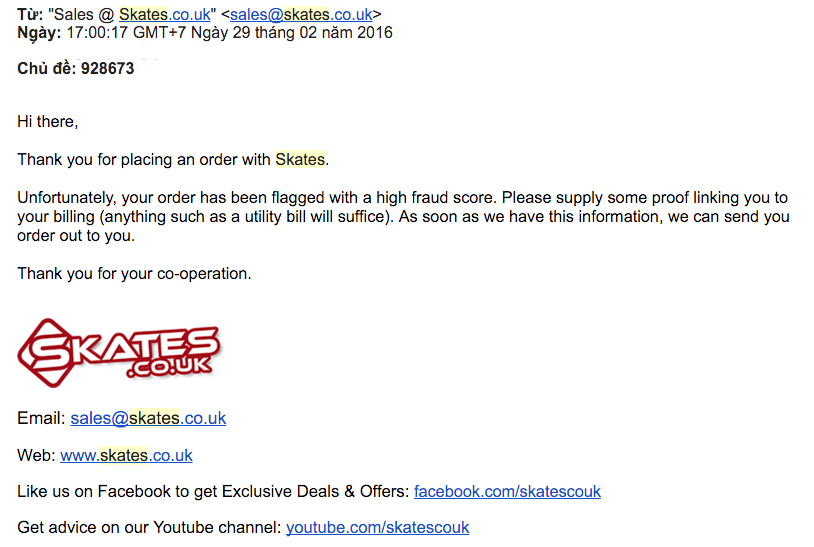The height and width of the screenshot is (547, 814).
Task: Open the sales@skates.co.uk link beside Email label
Action: (148, 418)
